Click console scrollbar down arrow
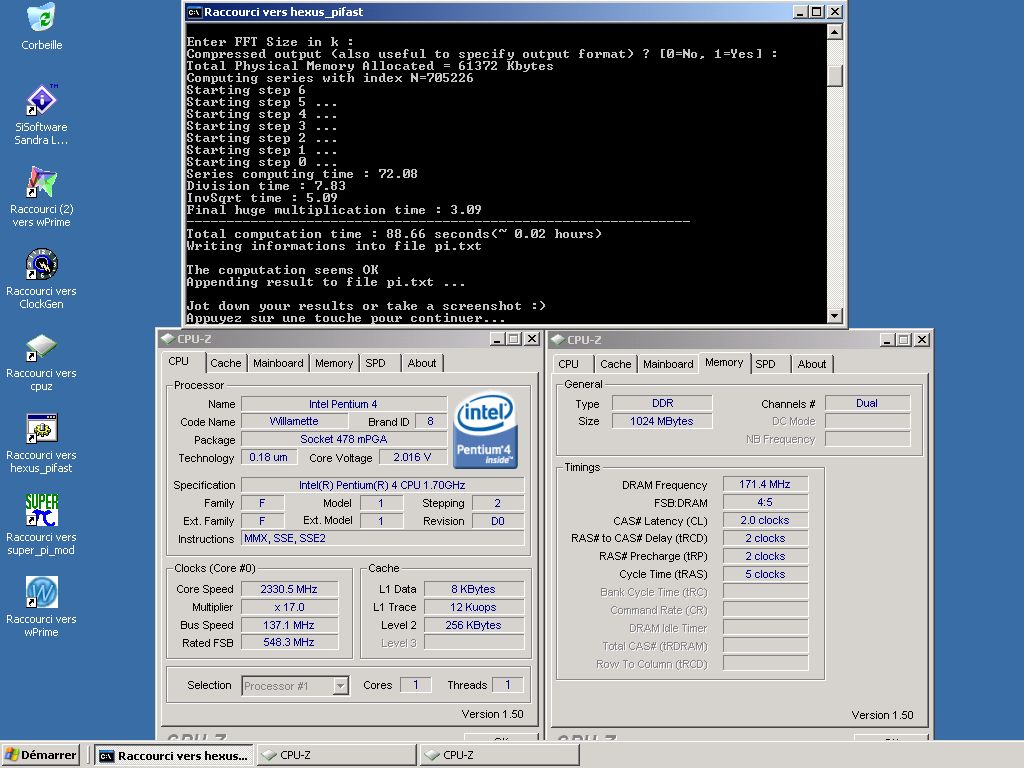The image size is (1024, 768). pyautogui.click(x=835, y=315)
